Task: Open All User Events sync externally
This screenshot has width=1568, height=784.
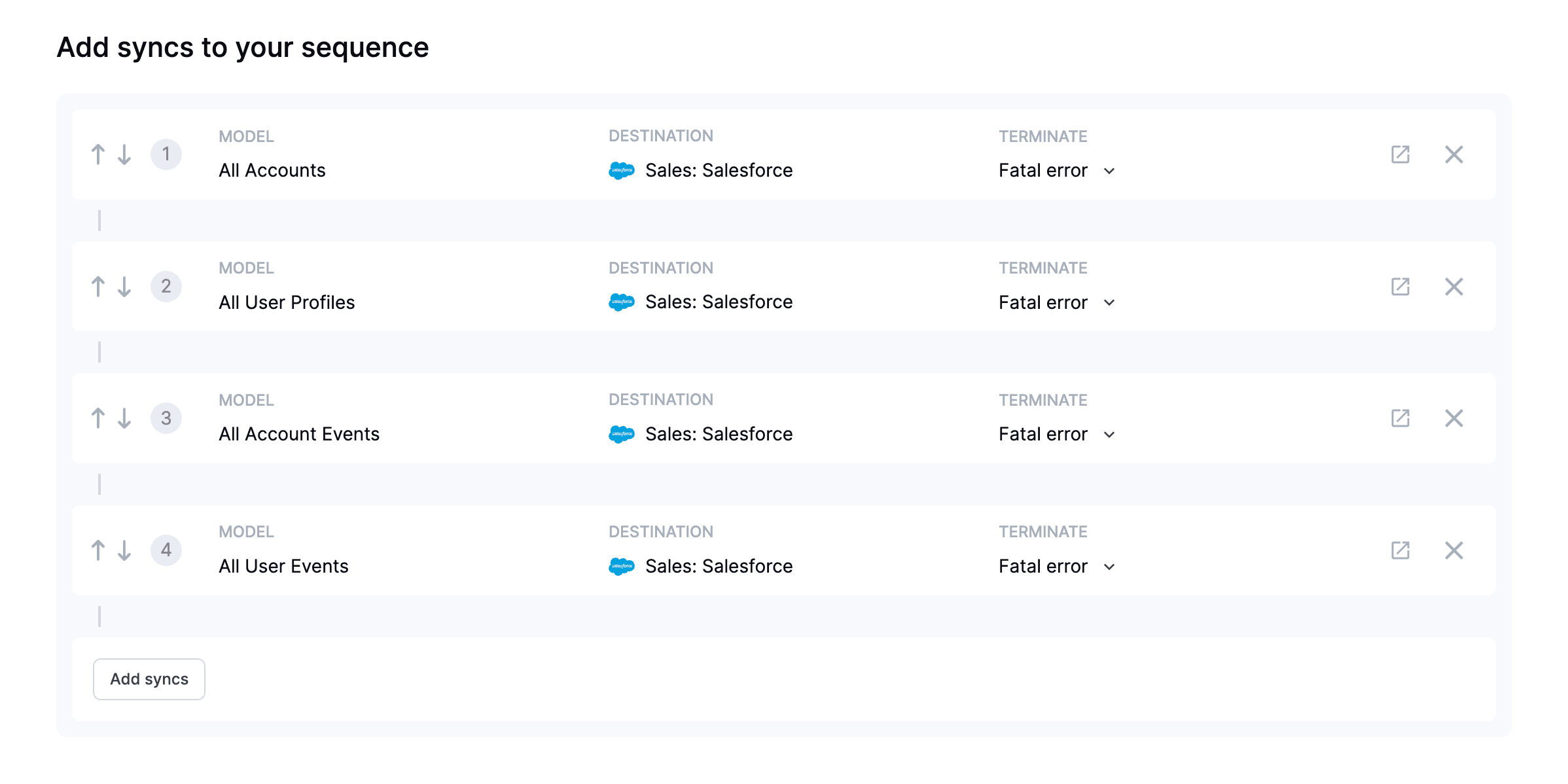Action: (x=1400, y=550)
